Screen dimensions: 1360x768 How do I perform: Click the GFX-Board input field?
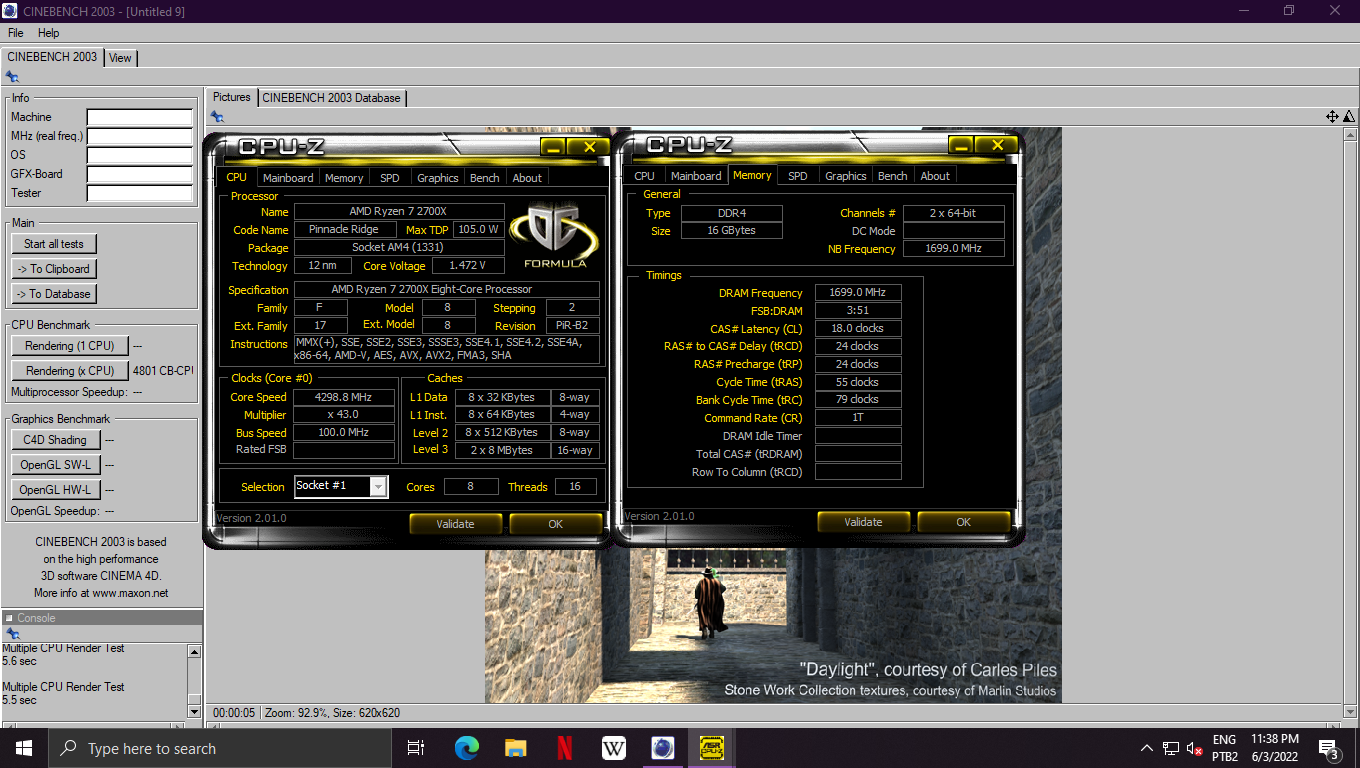click(x=139, y=174)
